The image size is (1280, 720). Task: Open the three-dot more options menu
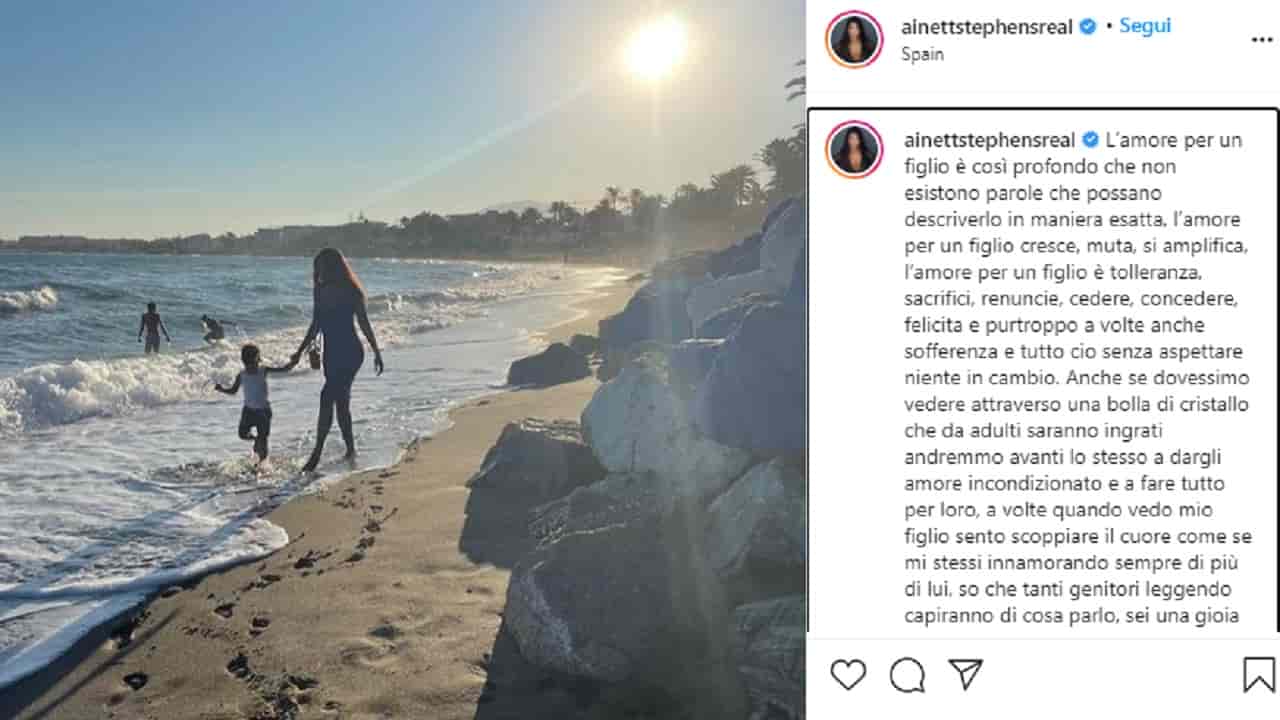click(x=1262, y=40)
